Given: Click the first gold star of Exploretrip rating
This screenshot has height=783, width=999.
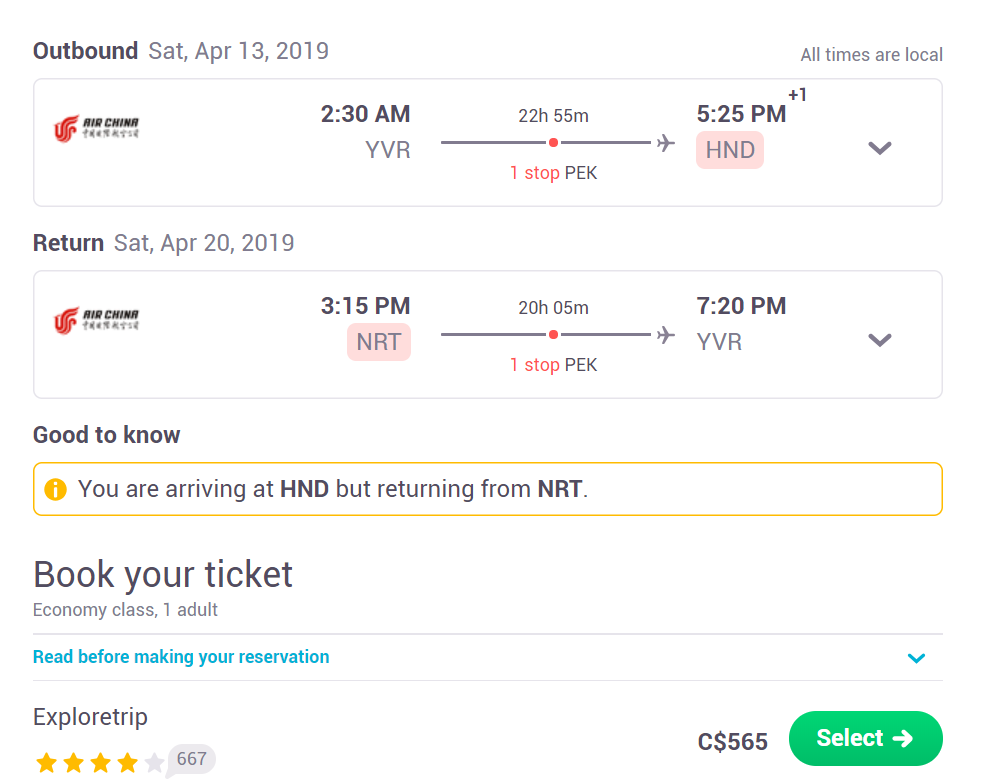Looking at the screenshot, I should pos(47,762).
